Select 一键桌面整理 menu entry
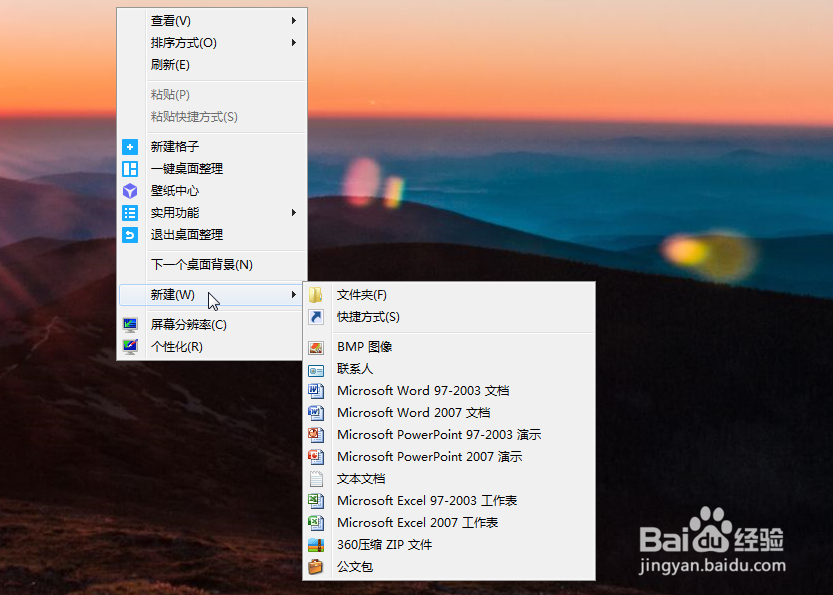833x595 pixels. (212, 169)
